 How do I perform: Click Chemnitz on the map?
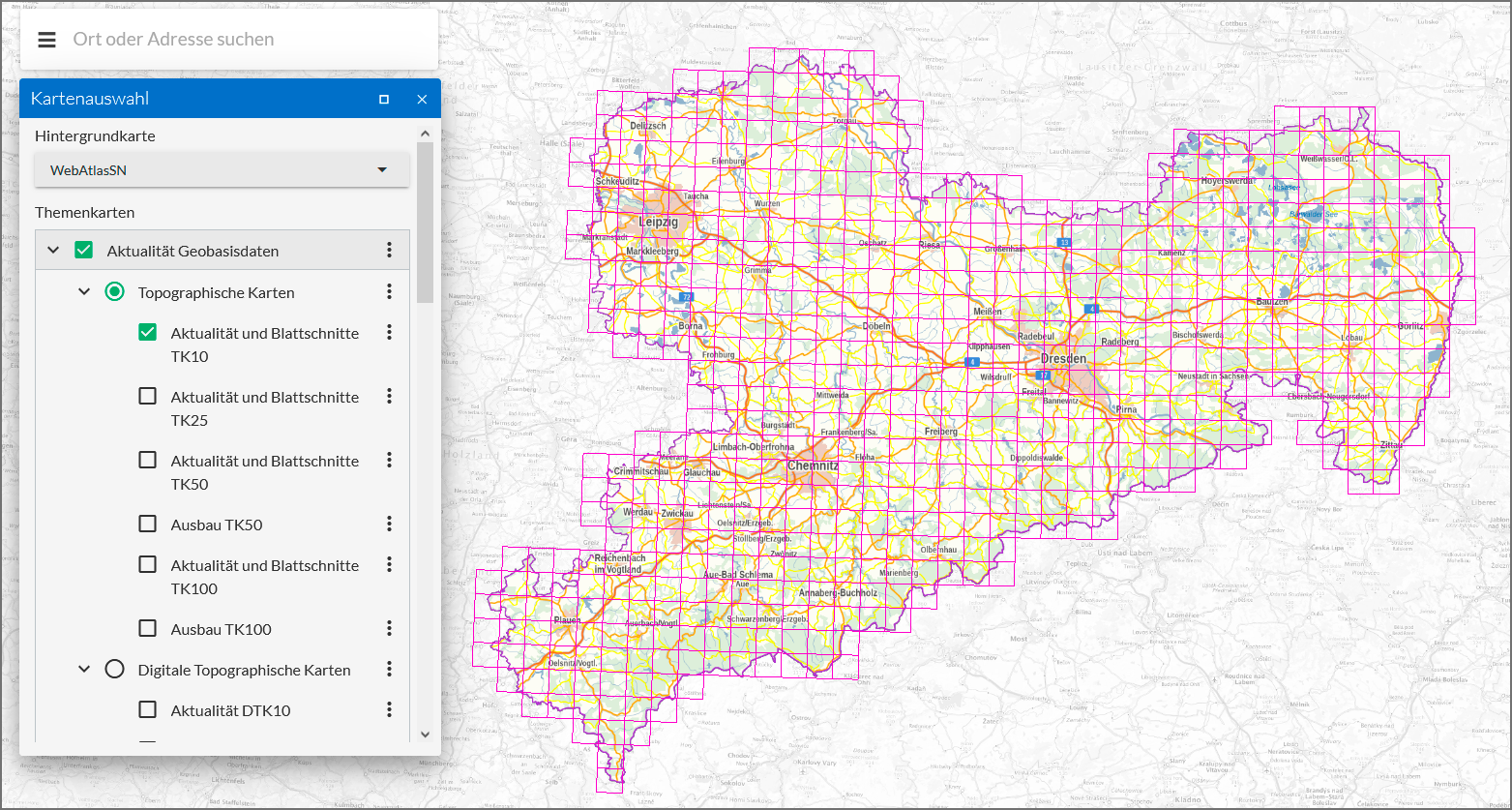pyautogui.click(x=813, y=465)
